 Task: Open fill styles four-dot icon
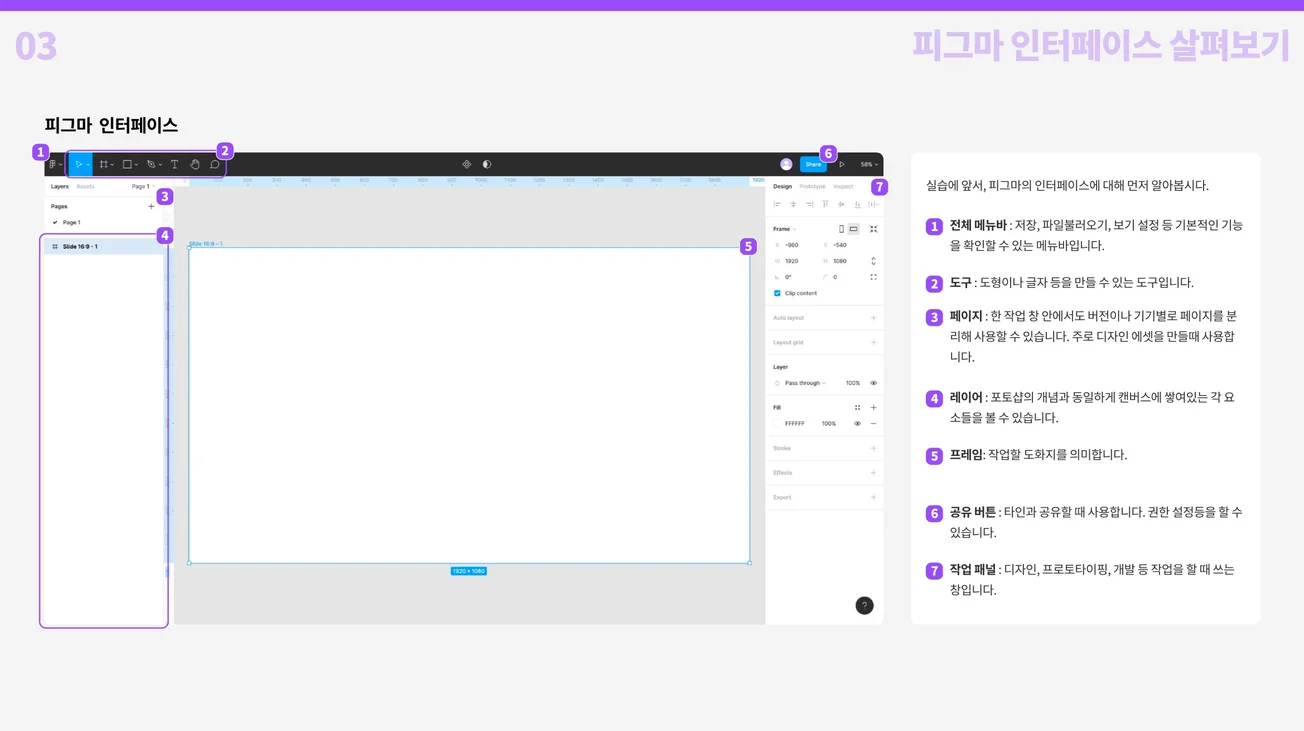[857, 407]
